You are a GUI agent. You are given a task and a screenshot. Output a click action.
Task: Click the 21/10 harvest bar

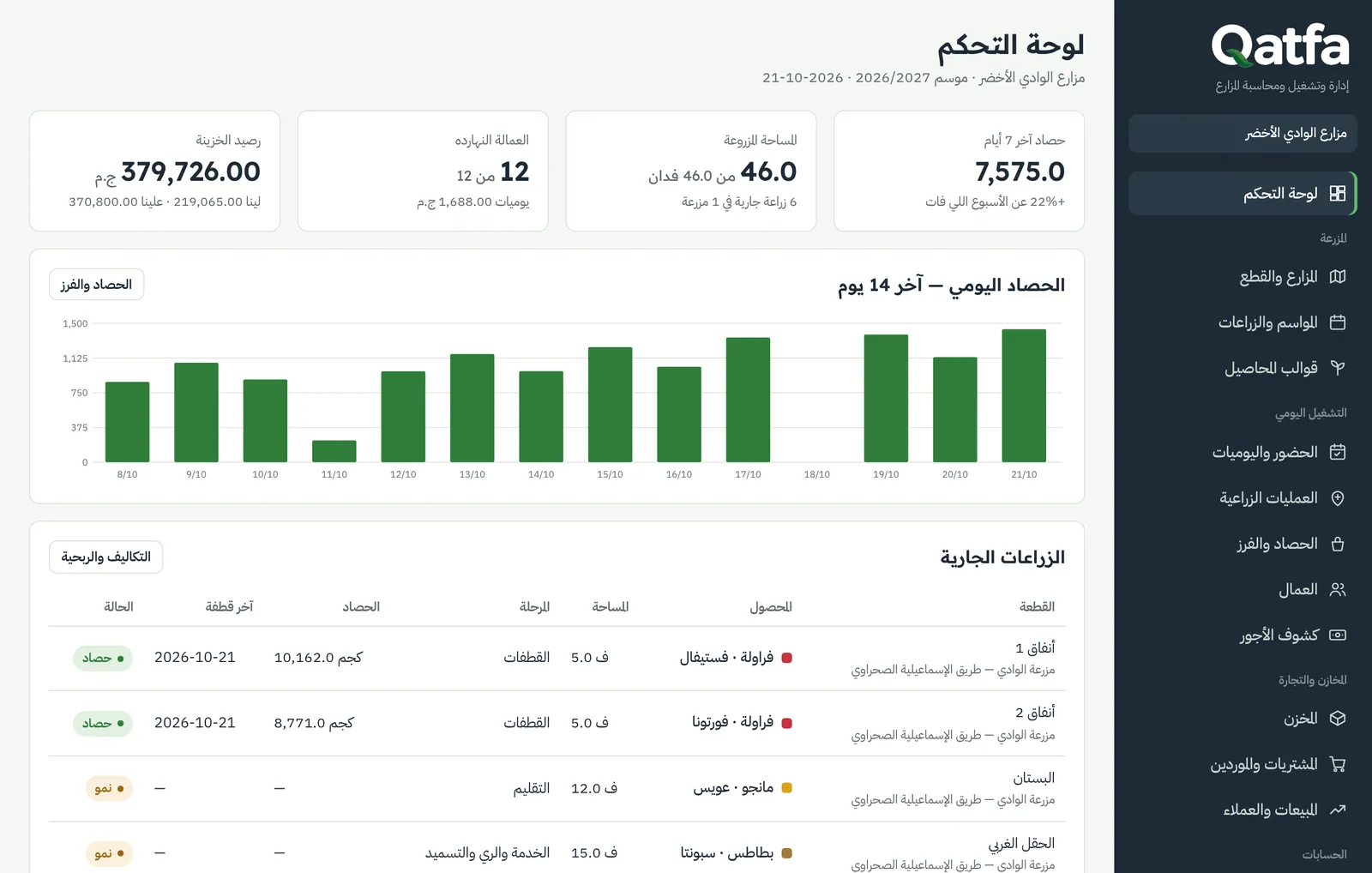[x=1024, y=395]
